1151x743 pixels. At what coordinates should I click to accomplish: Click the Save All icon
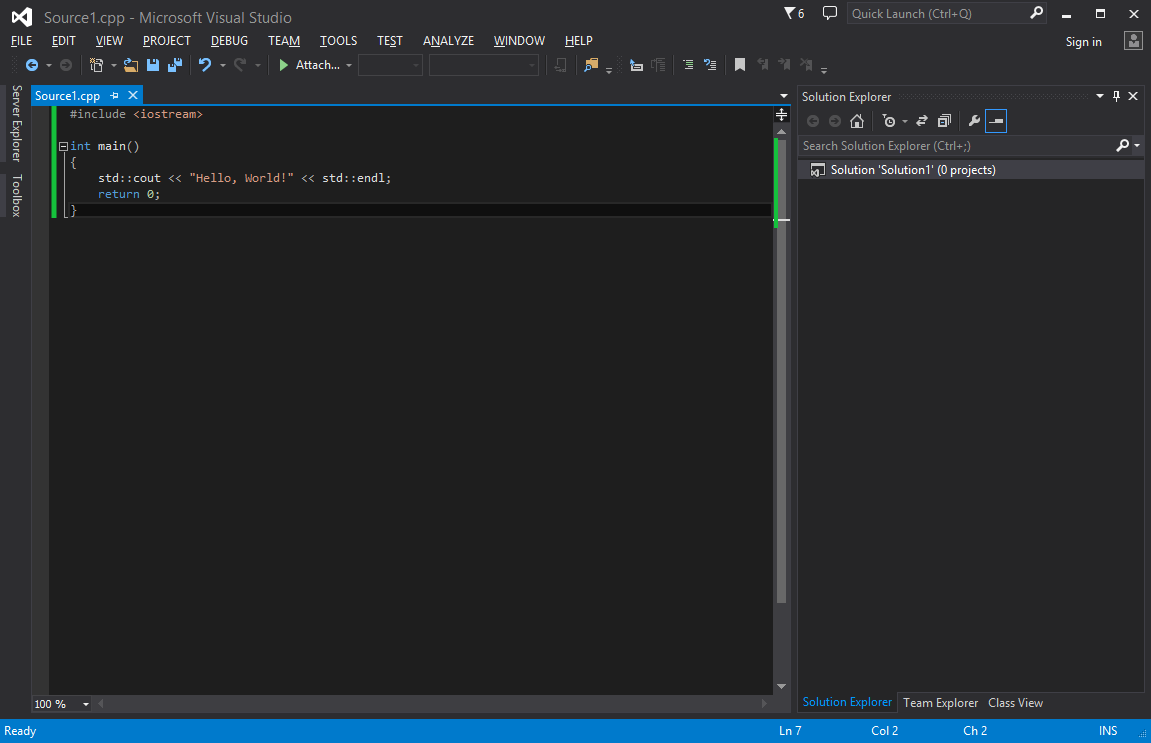click(175, 65)
